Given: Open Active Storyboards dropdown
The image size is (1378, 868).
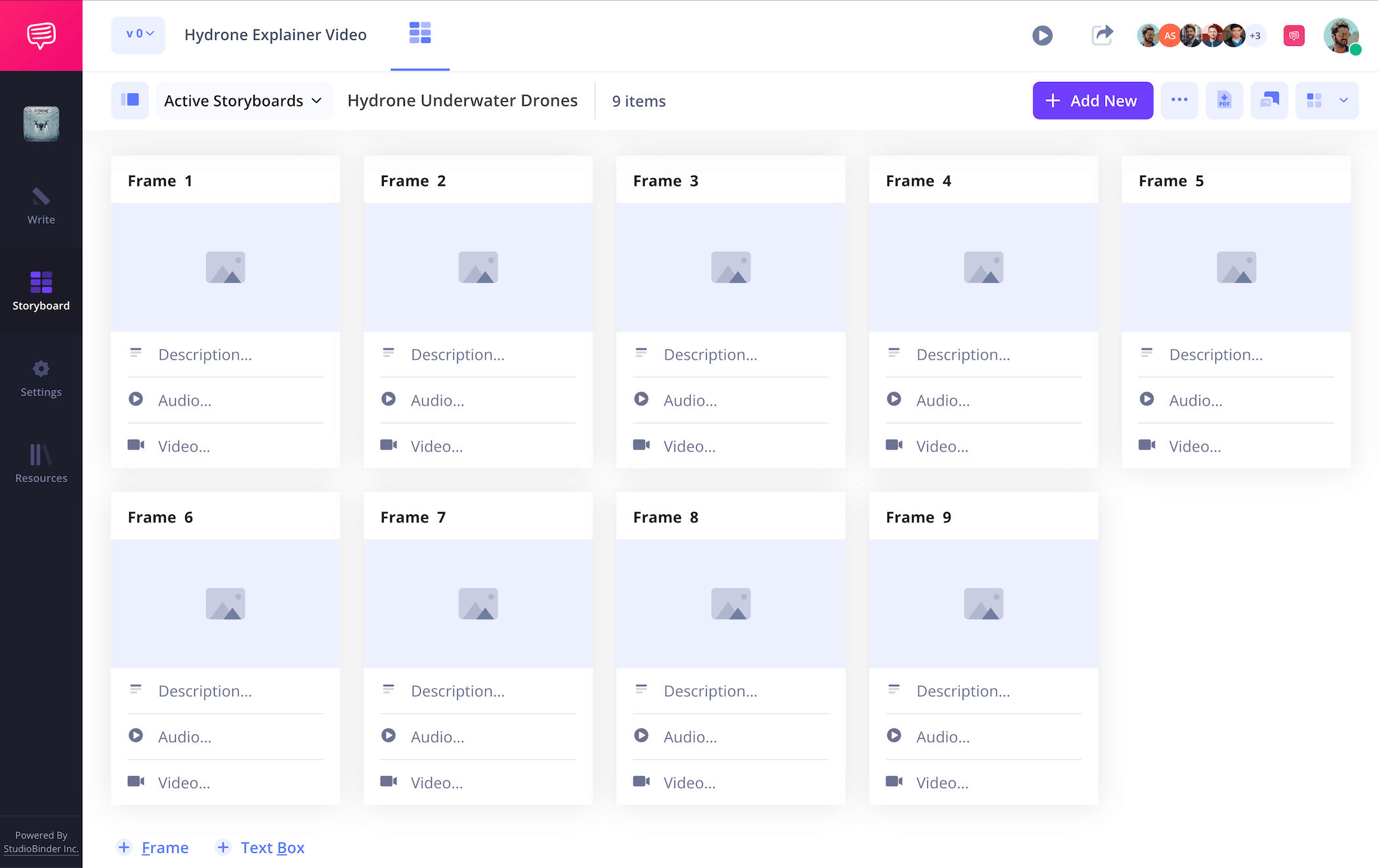Looking at the screenshot, I should tap(243, 101).
